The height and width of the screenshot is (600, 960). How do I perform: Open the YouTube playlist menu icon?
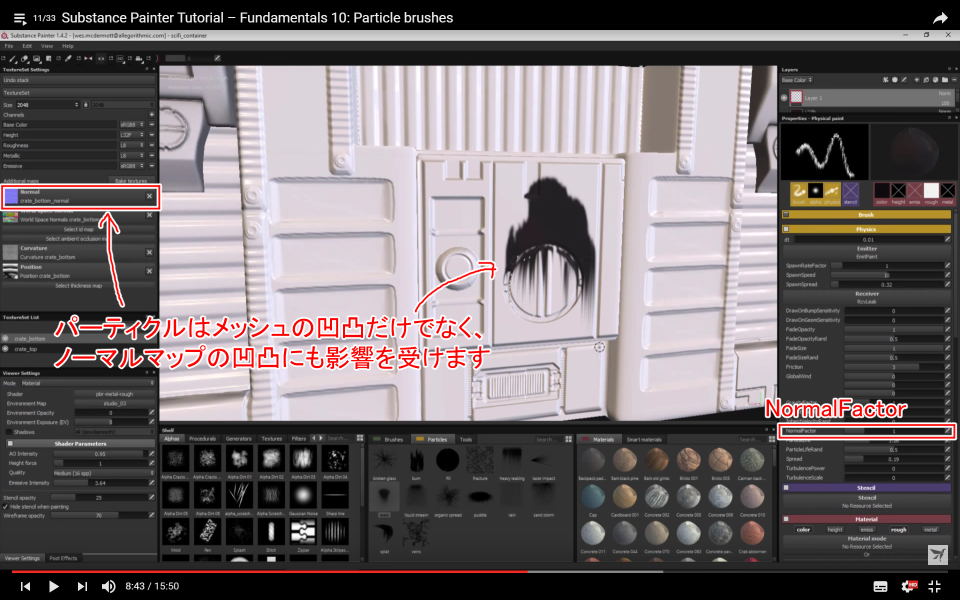(20, 19)
